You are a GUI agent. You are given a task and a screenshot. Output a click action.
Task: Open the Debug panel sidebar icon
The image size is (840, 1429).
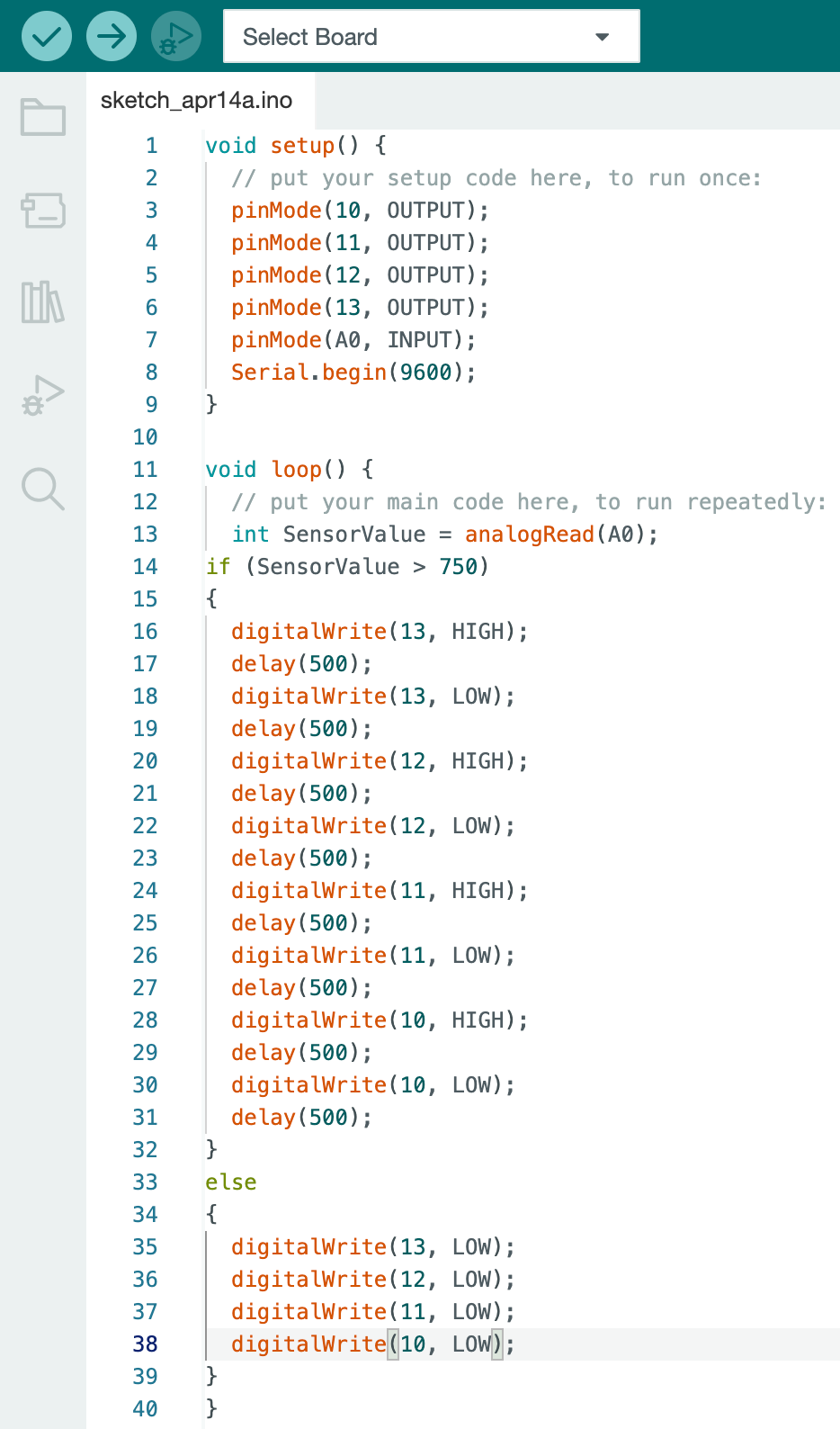click(x=43, y=396)
